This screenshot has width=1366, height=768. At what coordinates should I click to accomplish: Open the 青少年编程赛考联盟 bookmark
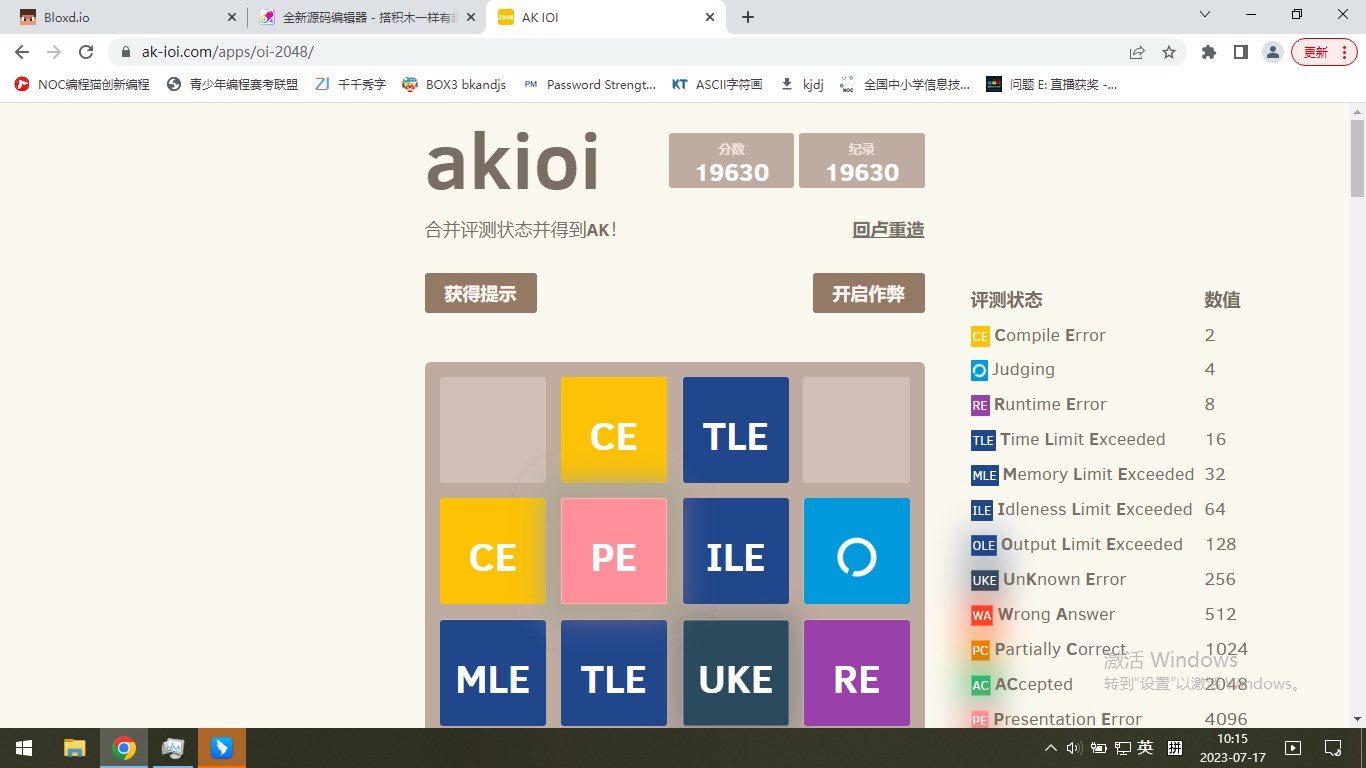click(x=233, y=85)
